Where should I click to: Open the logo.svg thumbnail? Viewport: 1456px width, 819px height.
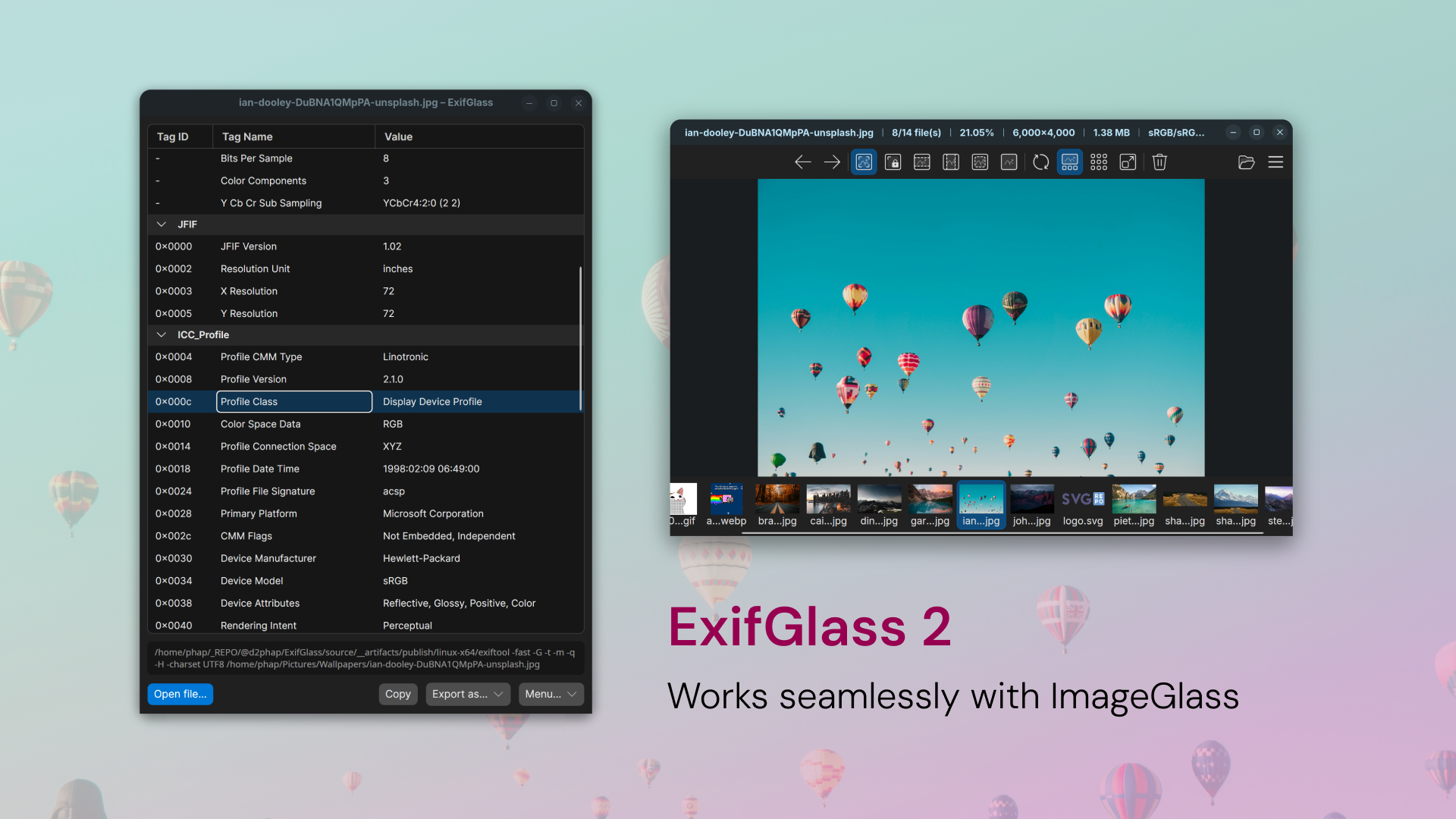tap(1083, 505)
